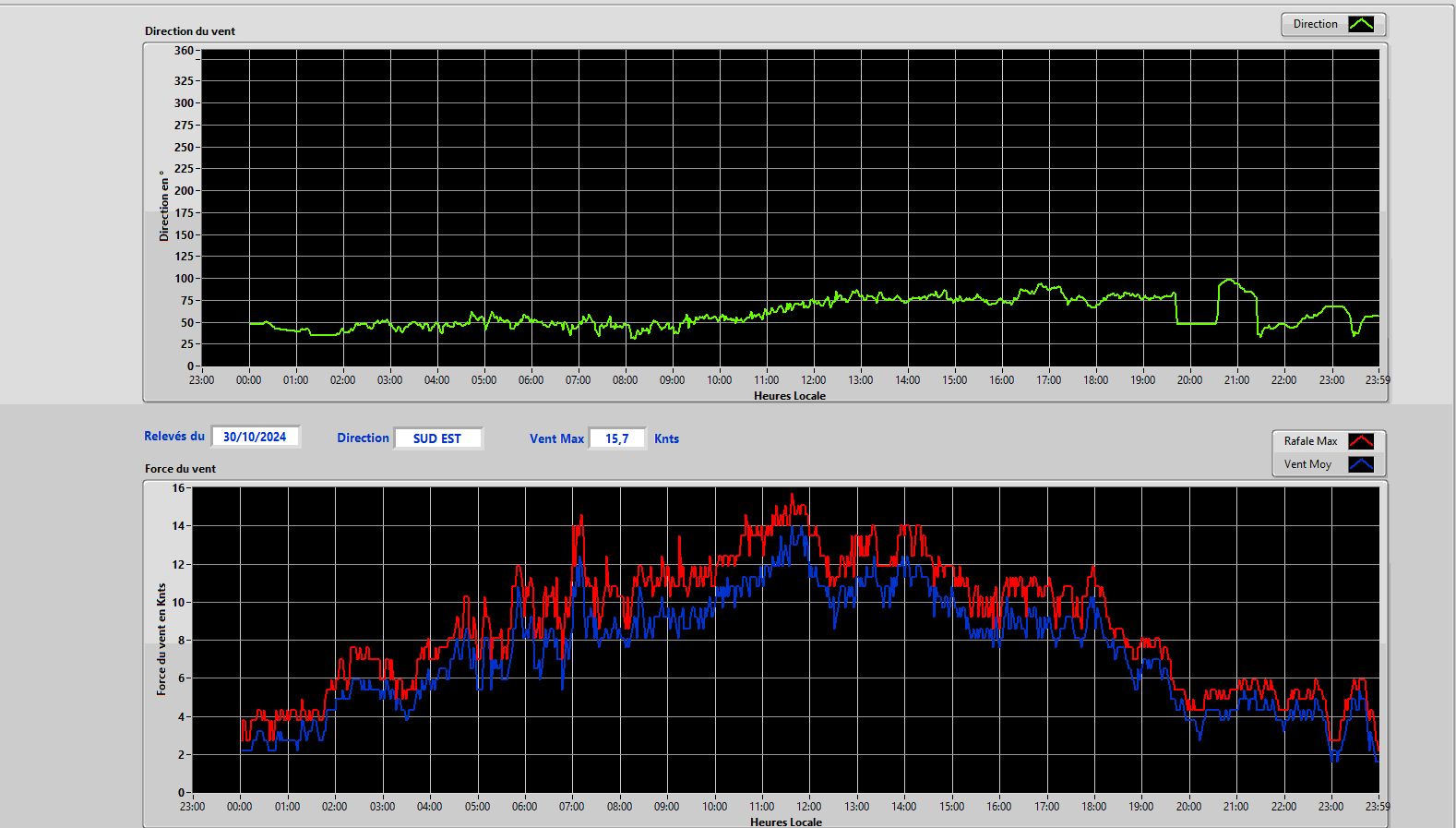Click the 23:00 start tick on force chart
Image resolution: width=1456 pixels, height=828 pixels.
[192, 806]
